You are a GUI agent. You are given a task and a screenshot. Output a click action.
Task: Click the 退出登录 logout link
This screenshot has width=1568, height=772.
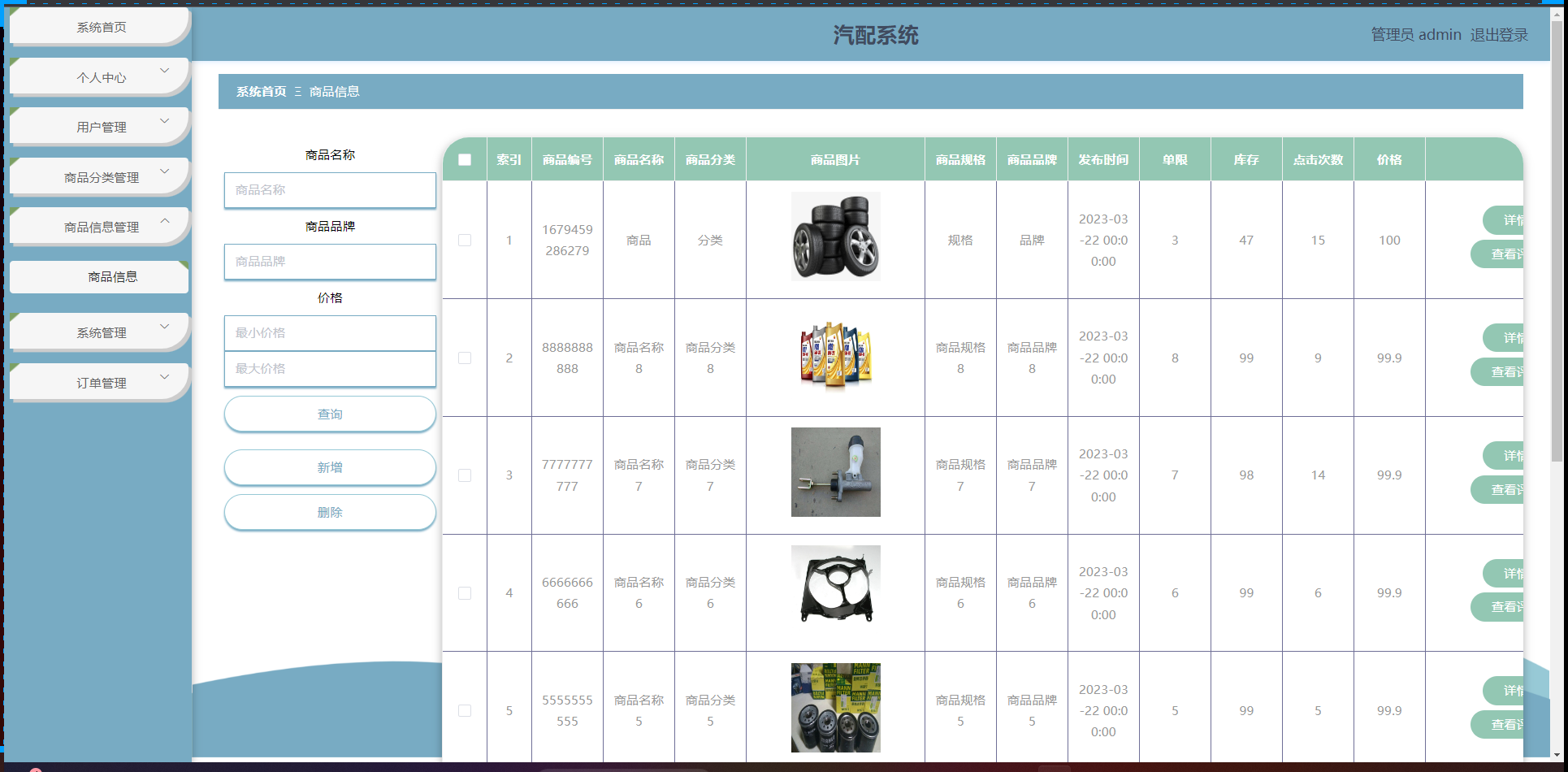point(1499,35)
